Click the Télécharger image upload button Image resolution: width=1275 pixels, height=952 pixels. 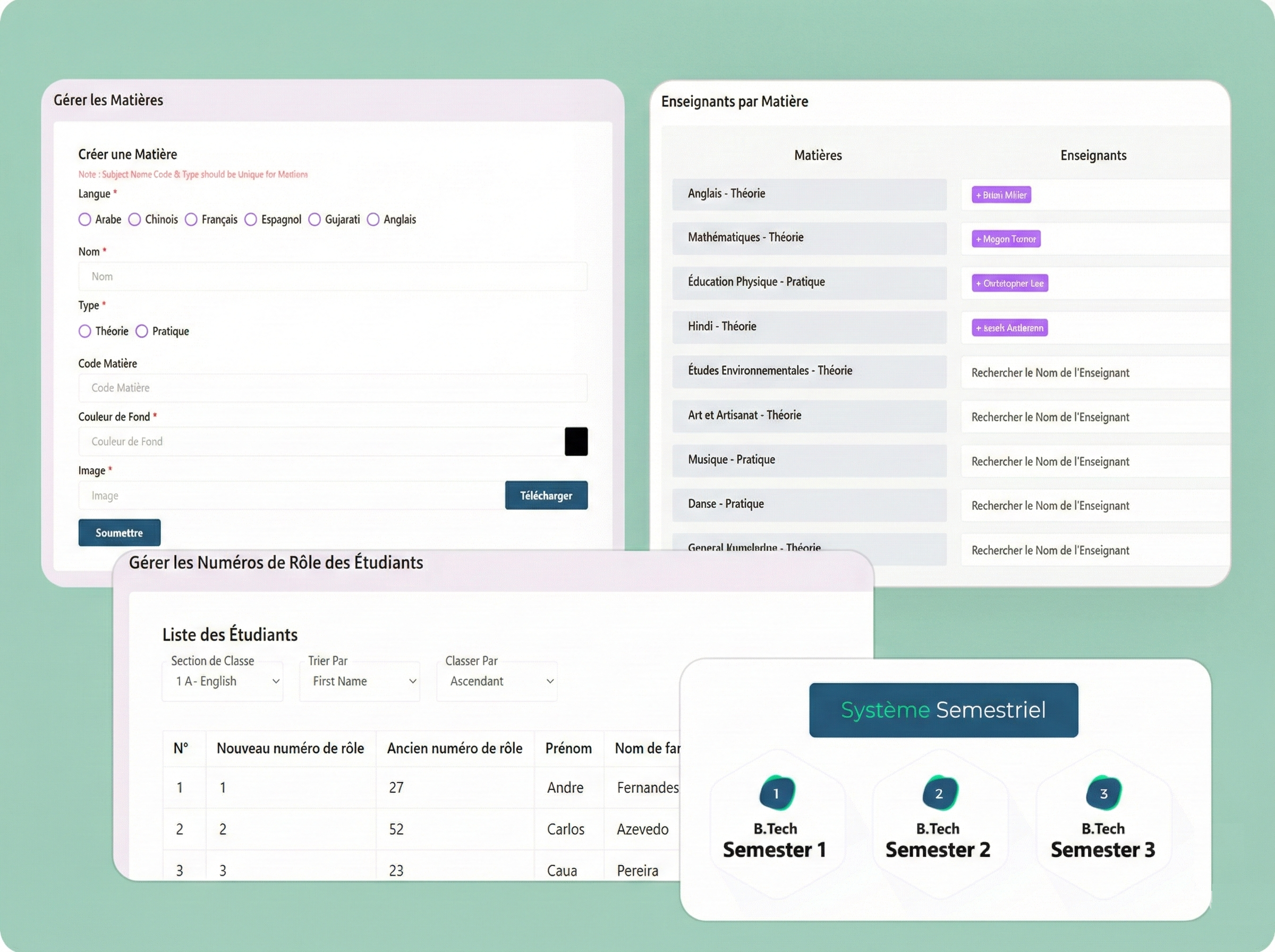pos(546,496)
